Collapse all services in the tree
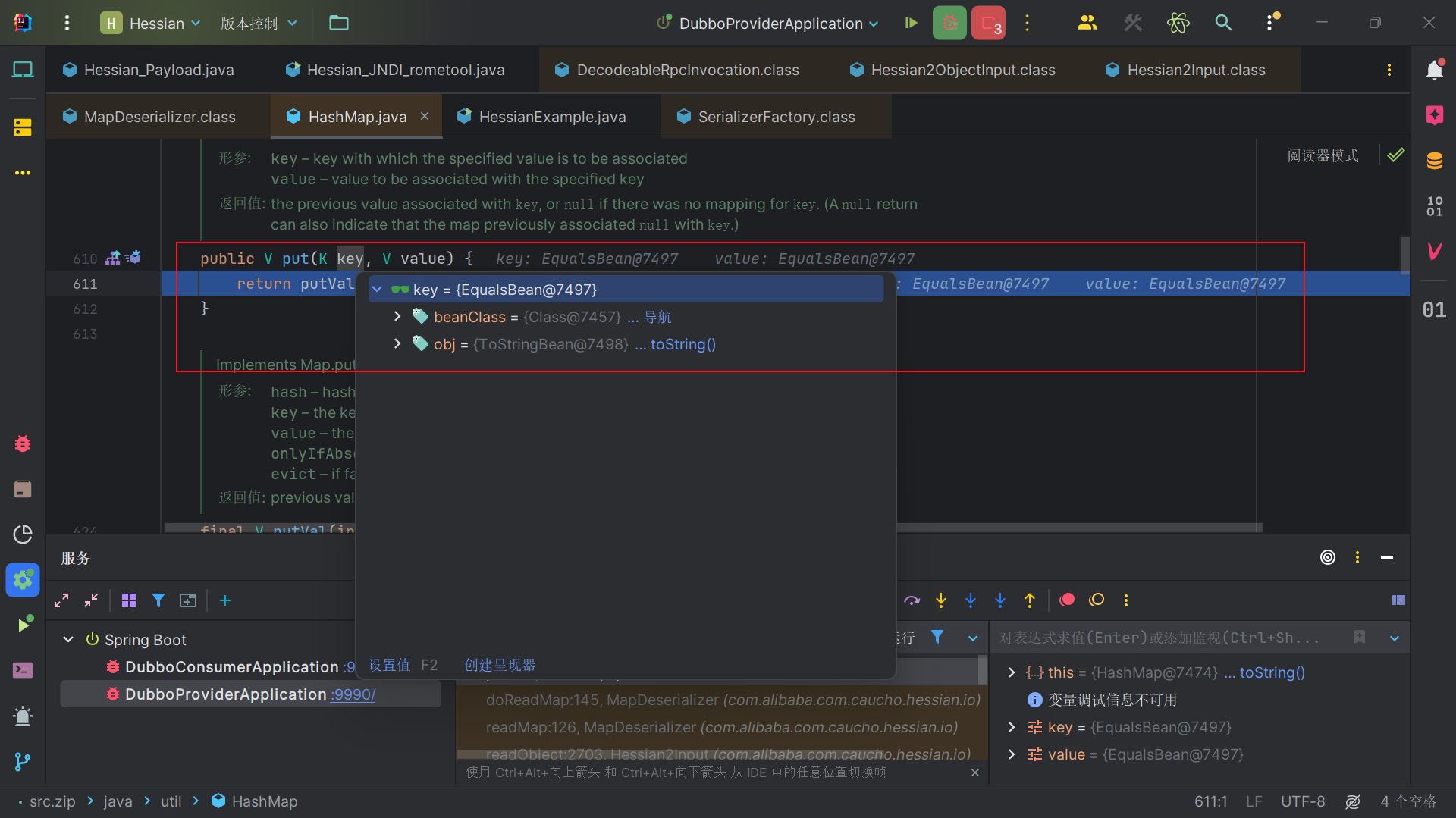1456x818 pixels. click(91, 600)
